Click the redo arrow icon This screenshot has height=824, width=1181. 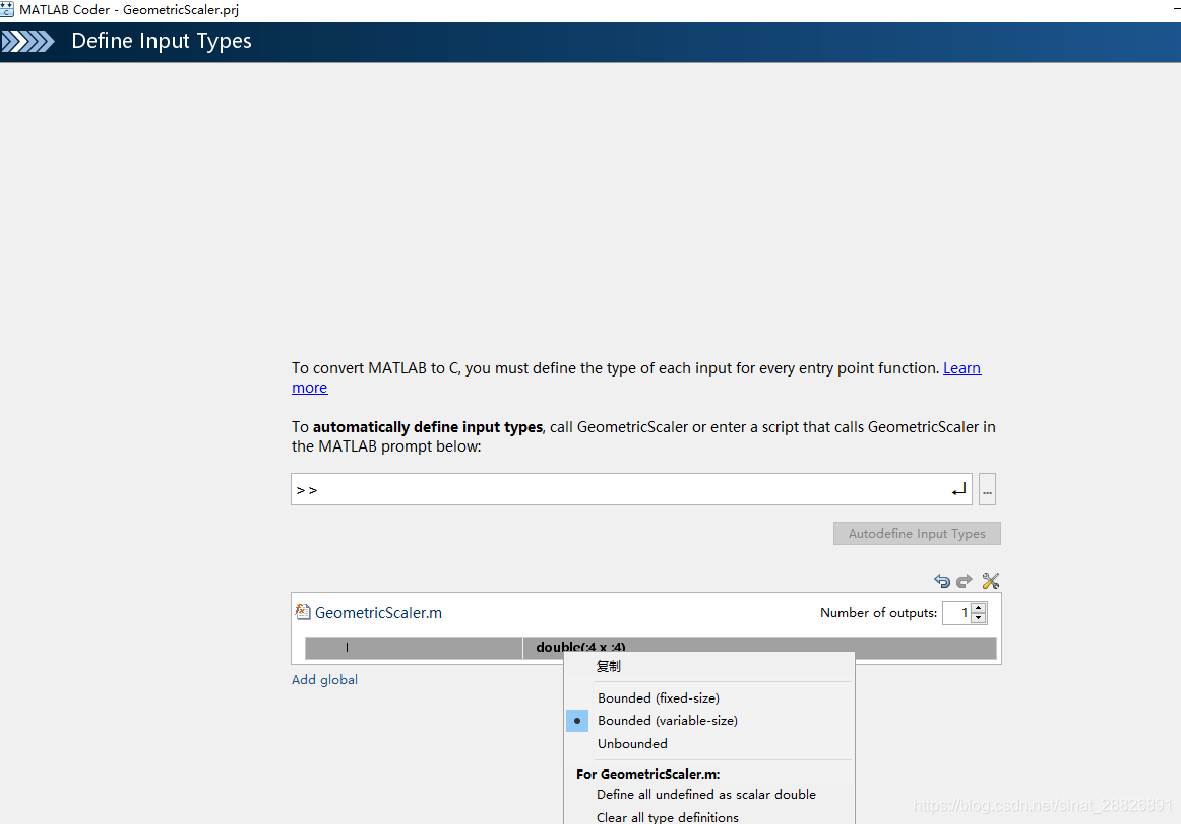click(x=964, y=581)
